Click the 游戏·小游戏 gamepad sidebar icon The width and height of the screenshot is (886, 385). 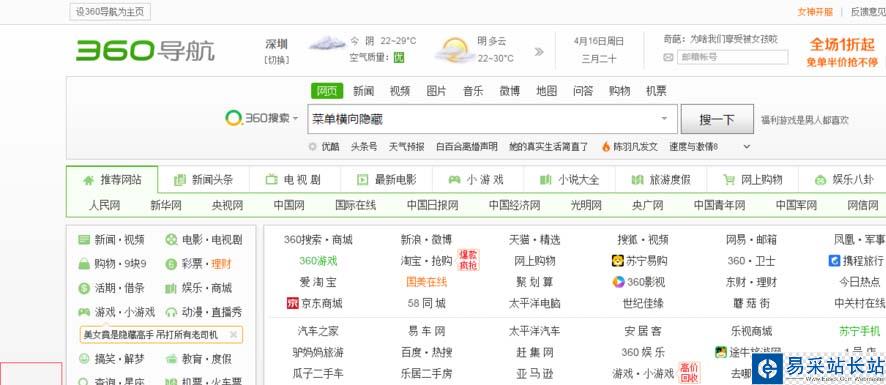click(x=84, y=312)
